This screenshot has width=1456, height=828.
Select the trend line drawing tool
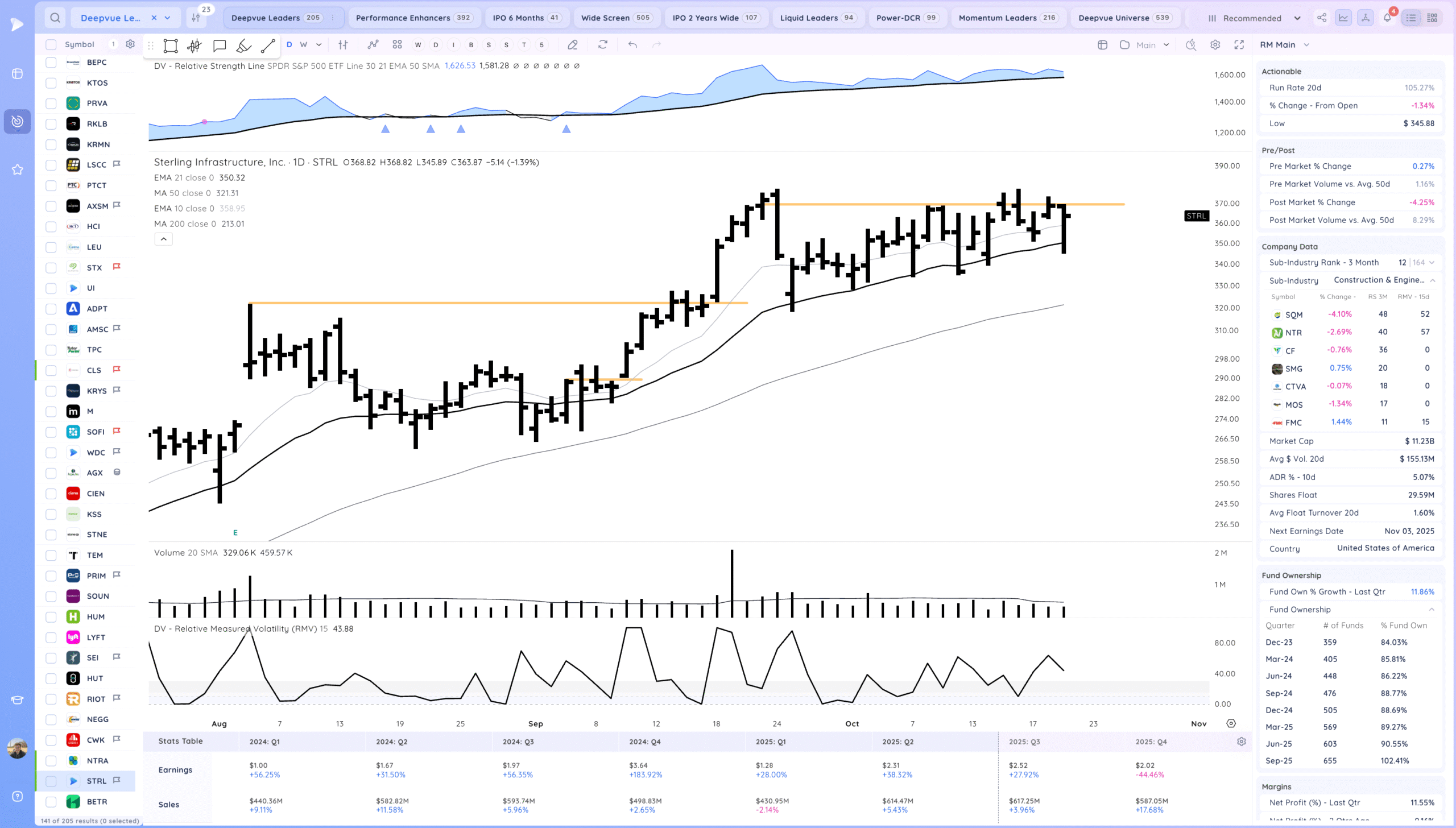point(268,45)
